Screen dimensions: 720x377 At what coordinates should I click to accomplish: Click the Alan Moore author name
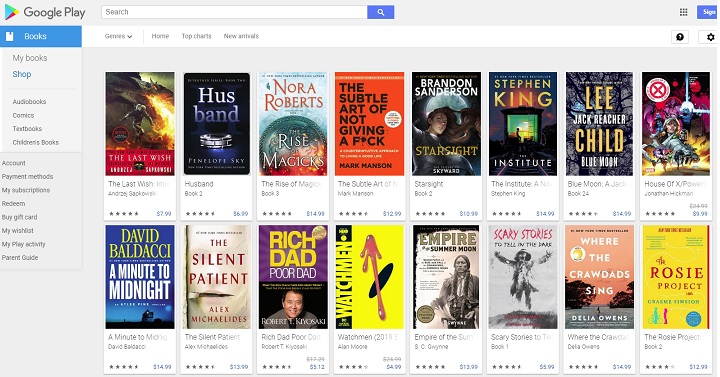(x=352, y=347)
